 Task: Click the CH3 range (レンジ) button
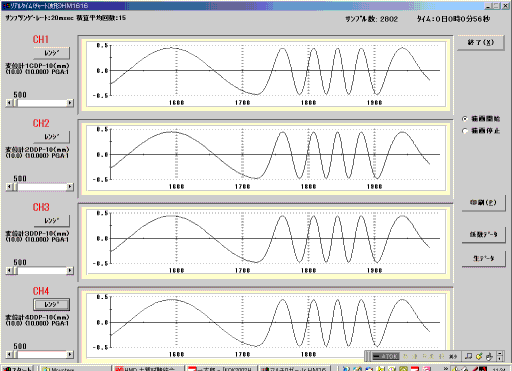52,221
